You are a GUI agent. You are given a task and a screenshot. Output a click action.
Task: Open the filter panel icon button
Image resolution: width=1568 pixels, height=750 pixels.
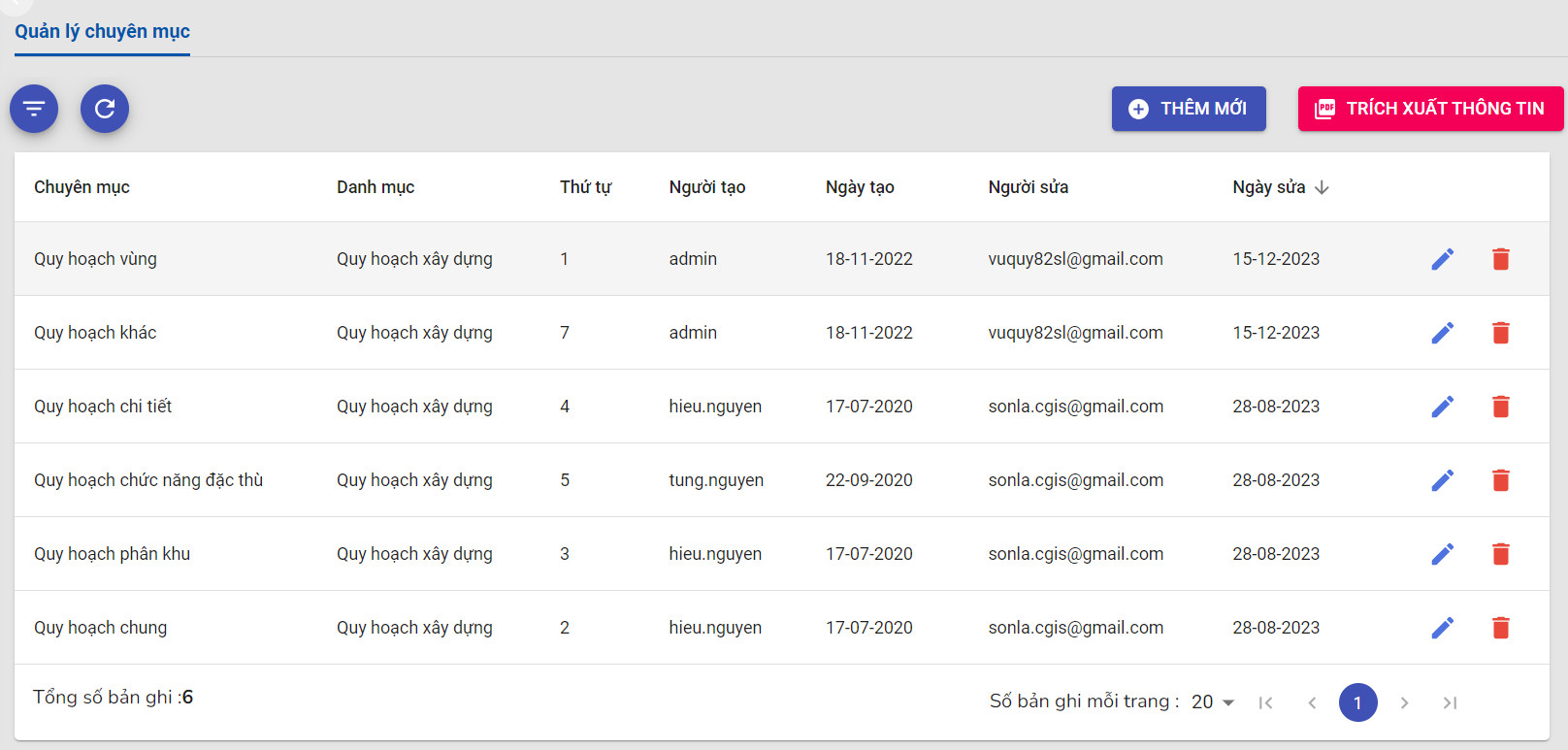point(34,109)
